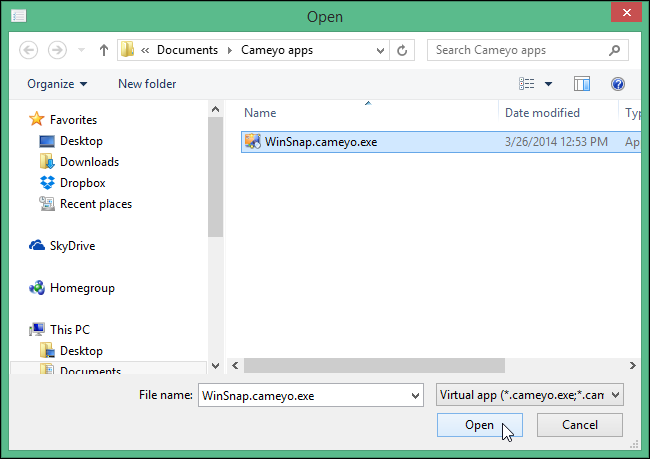Click the navigation pane scrollbar thumb
Image resolution: width=650 pixels, height=459 pixels.
point(215,177)
